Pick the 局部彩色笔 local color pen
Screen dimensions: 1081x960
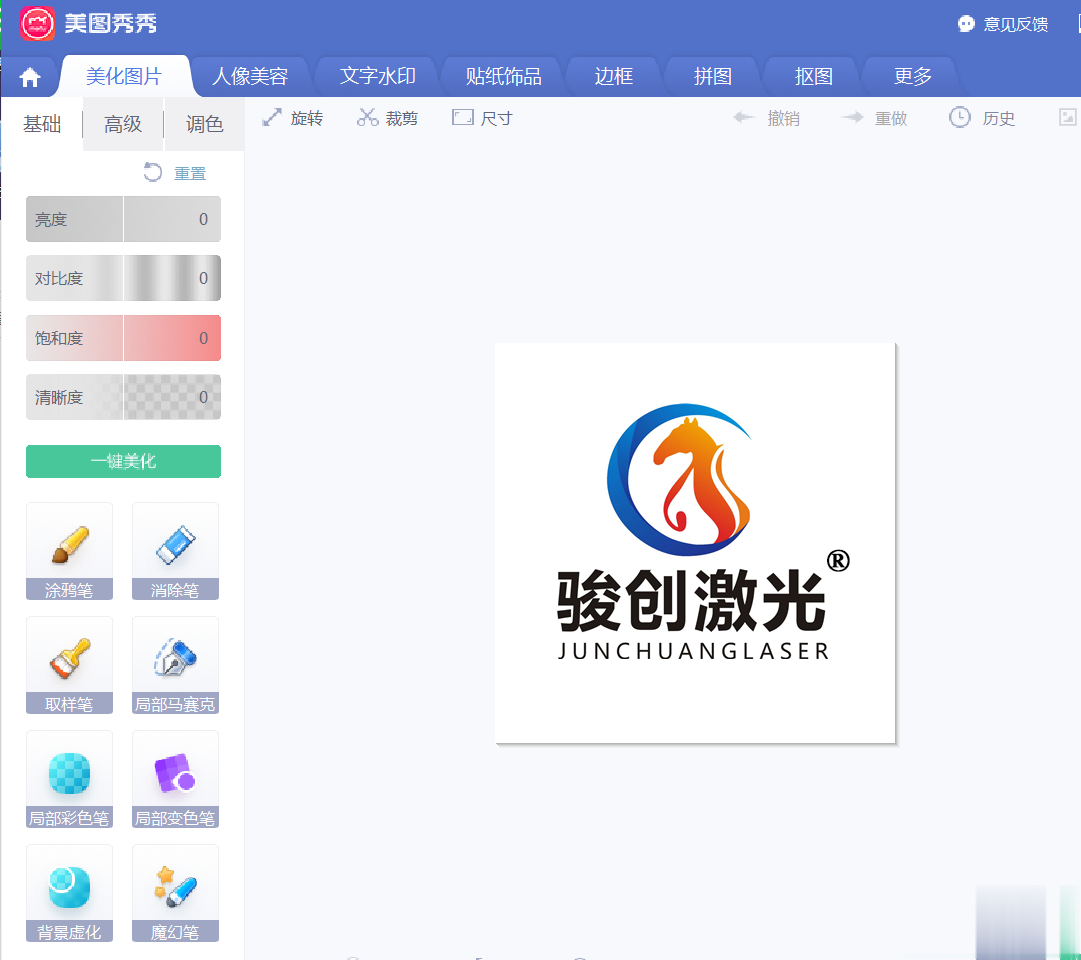point(69,779)
